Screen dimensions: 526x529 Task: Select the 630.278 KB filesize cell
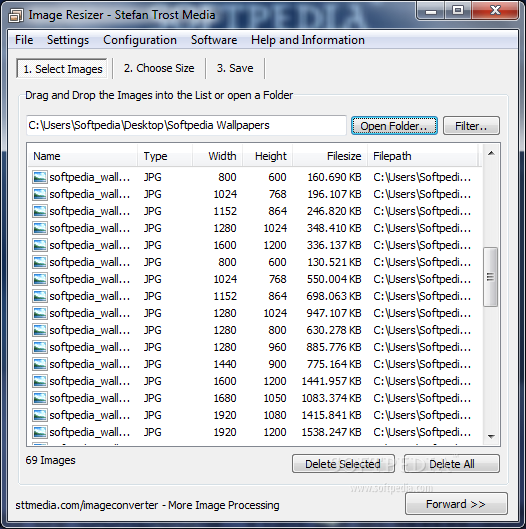[x=334, y=330]
